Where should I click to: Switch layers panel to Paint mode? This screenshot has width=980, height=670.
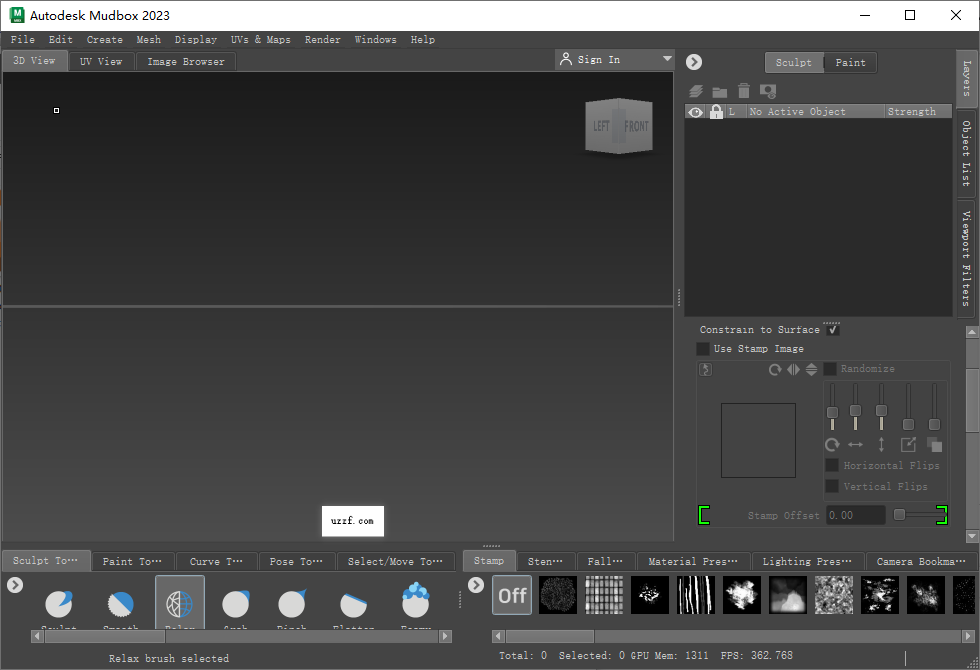(x=850, y=62)
